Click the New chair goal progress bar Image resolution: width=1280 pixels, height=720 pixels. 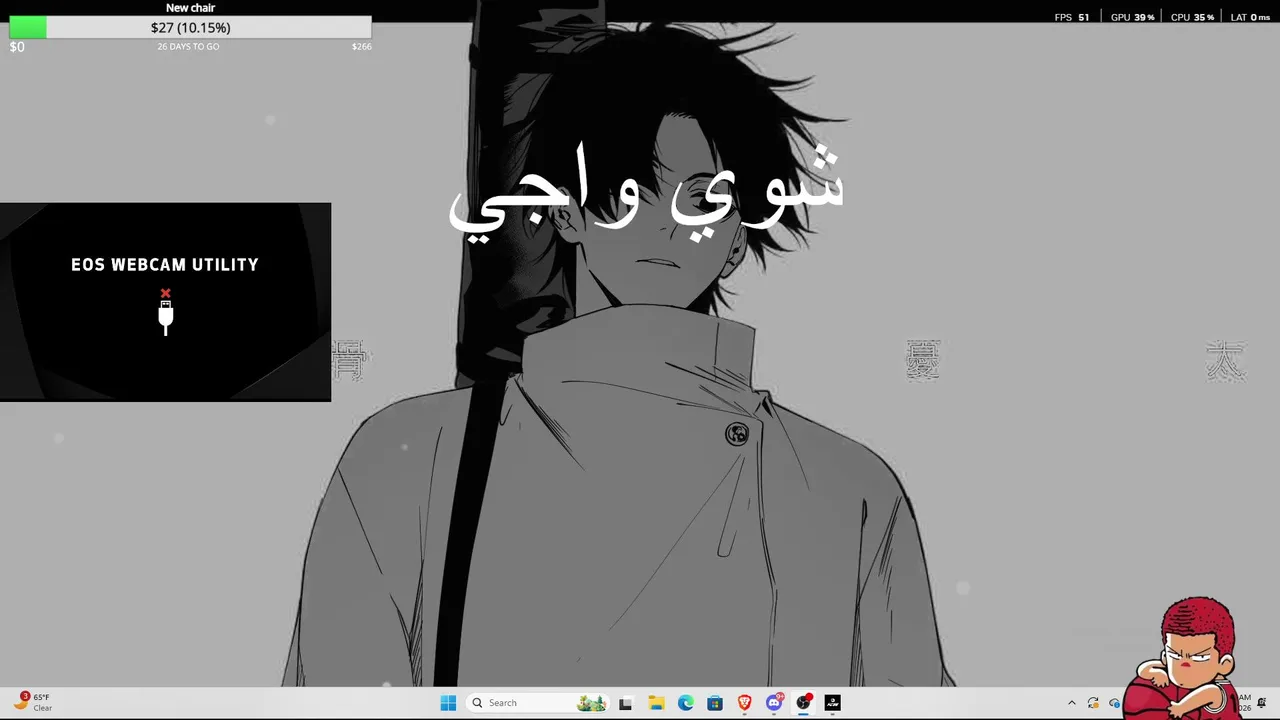tap(190, 28)
